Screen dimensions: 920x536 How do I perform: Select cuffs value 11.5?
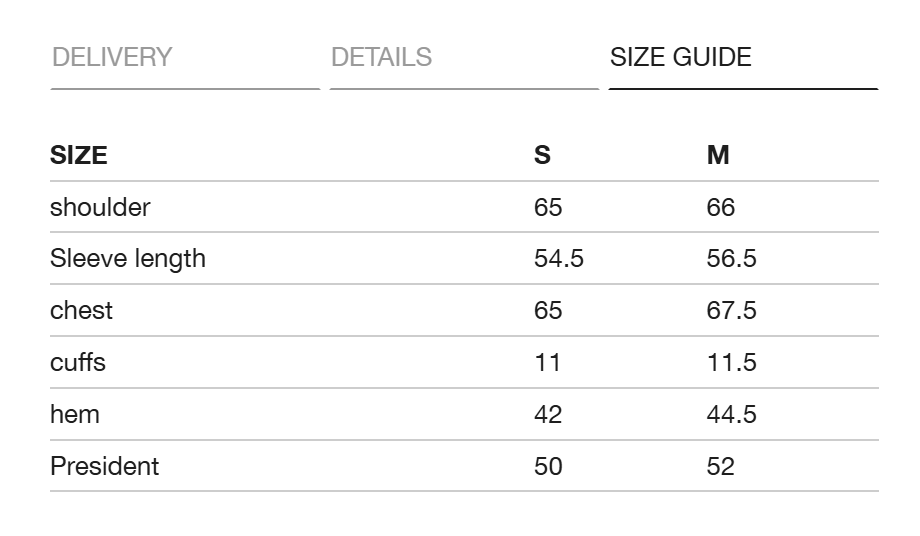pyautogui.click(x=732, y=362)
